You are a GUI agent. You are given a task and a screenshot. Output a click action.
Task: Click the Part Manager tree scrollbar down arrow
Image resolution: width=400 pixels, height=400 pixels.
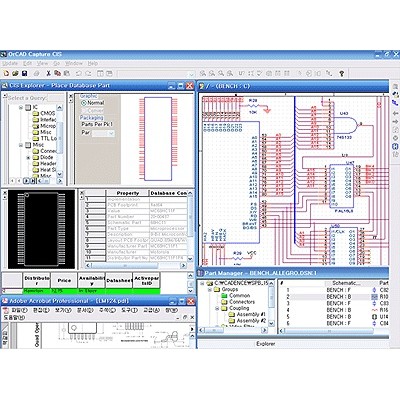coord(271,323)
